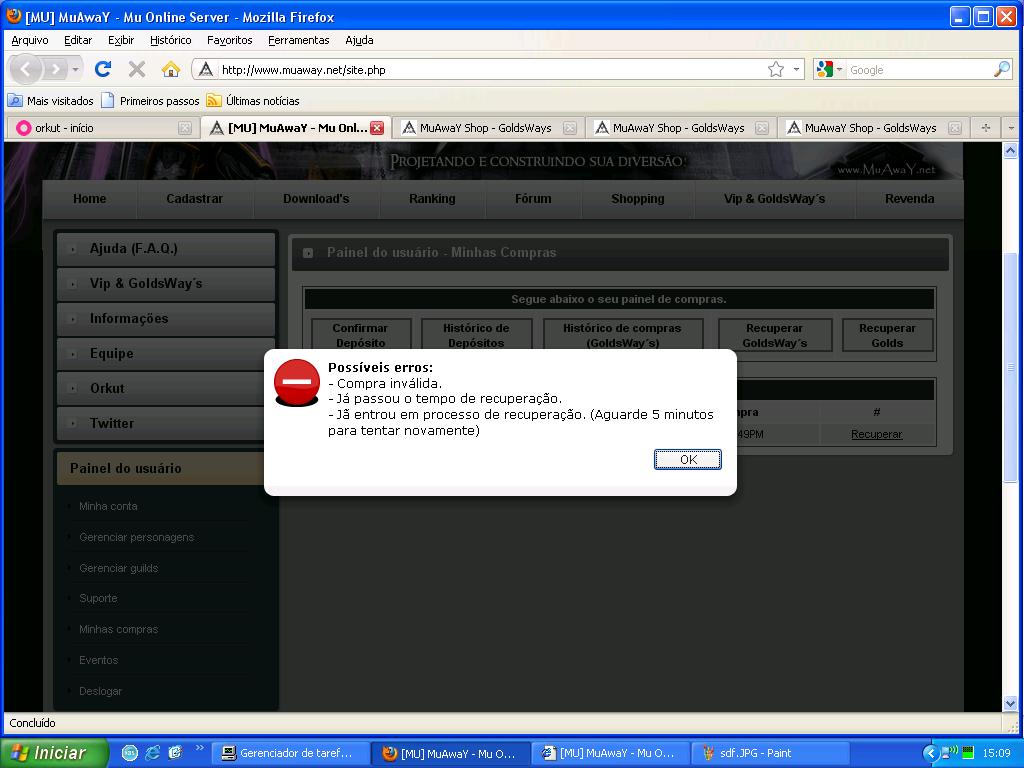Image resolution: width=1024 pixels, height=768 pixels.
Task: Click Recuperar GoldsWay's button
Action: 775,335
